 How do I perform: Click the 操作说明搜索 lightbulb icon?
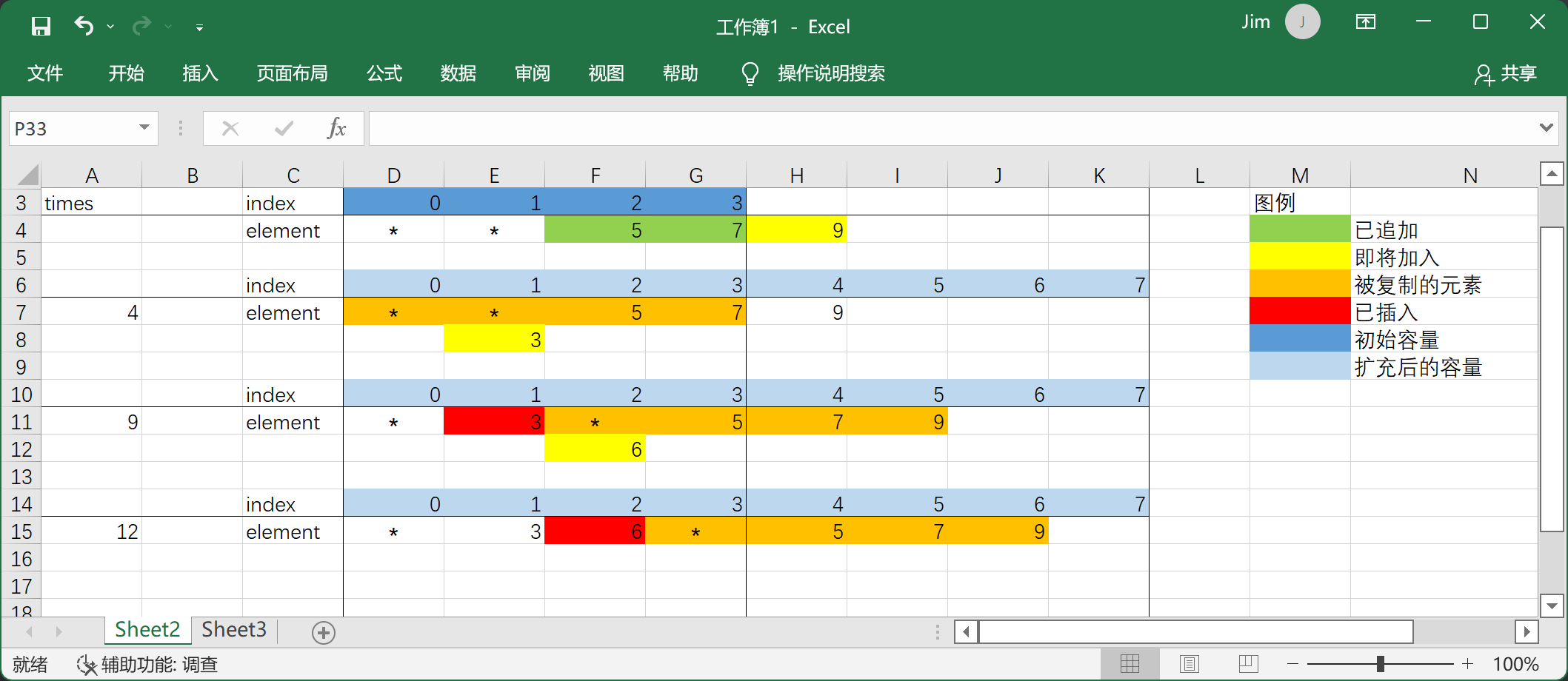point(750,73)
